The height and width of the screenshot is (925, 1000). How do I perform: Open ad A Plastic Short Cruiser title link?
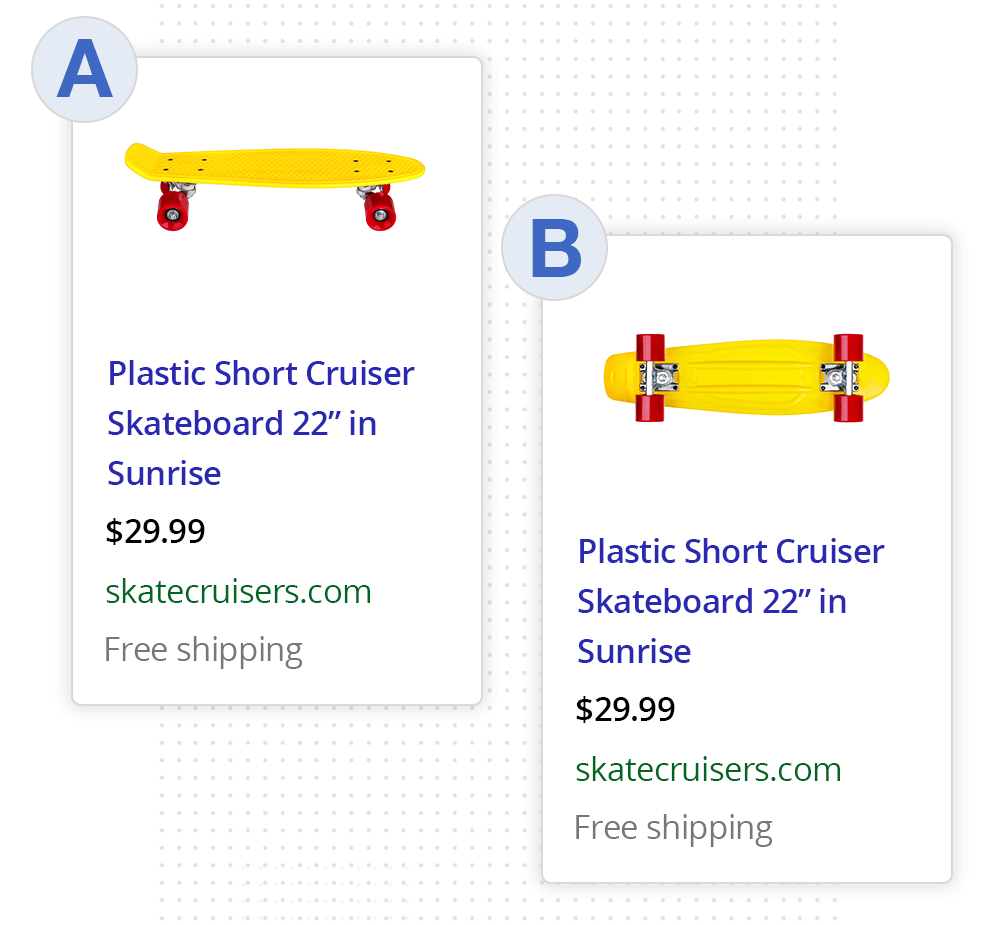coord(260,423)
